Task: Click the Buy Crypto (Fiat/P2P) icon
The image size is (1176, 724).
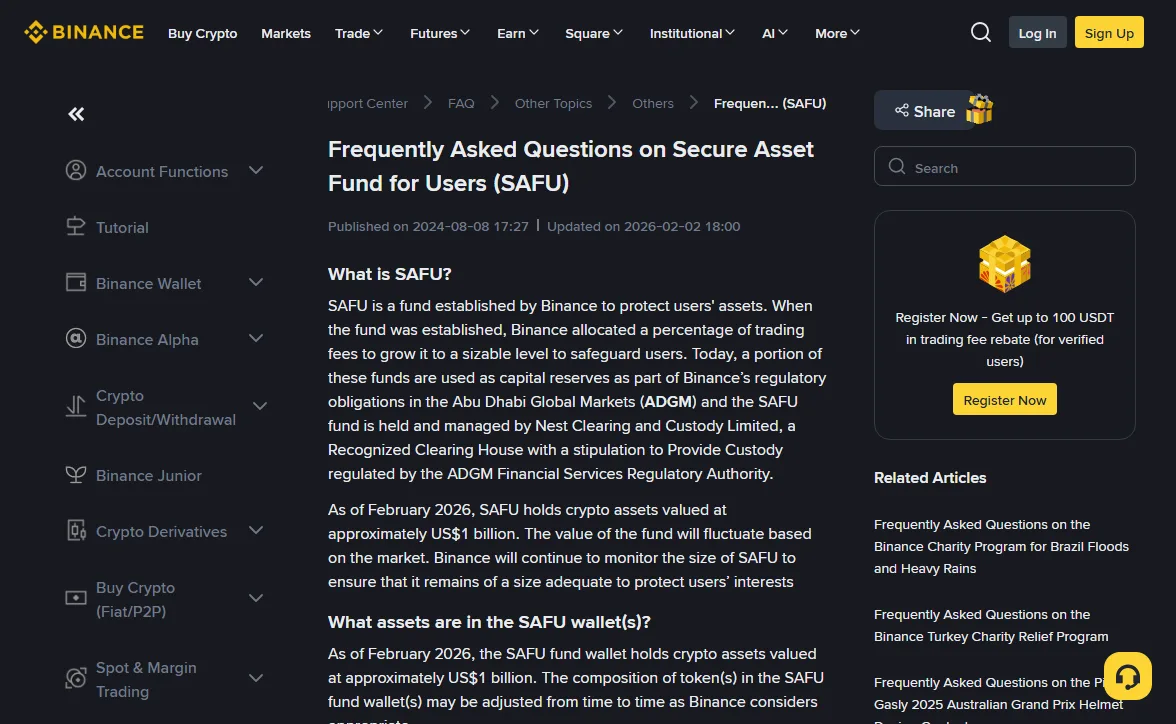Action: (76, 598)
